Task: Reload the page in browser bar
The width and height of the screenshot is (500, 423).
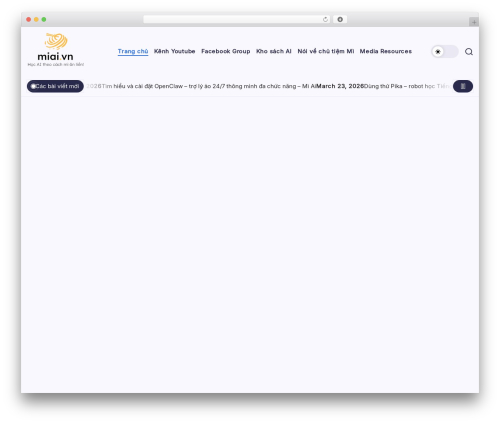Action: pos(325,19)
